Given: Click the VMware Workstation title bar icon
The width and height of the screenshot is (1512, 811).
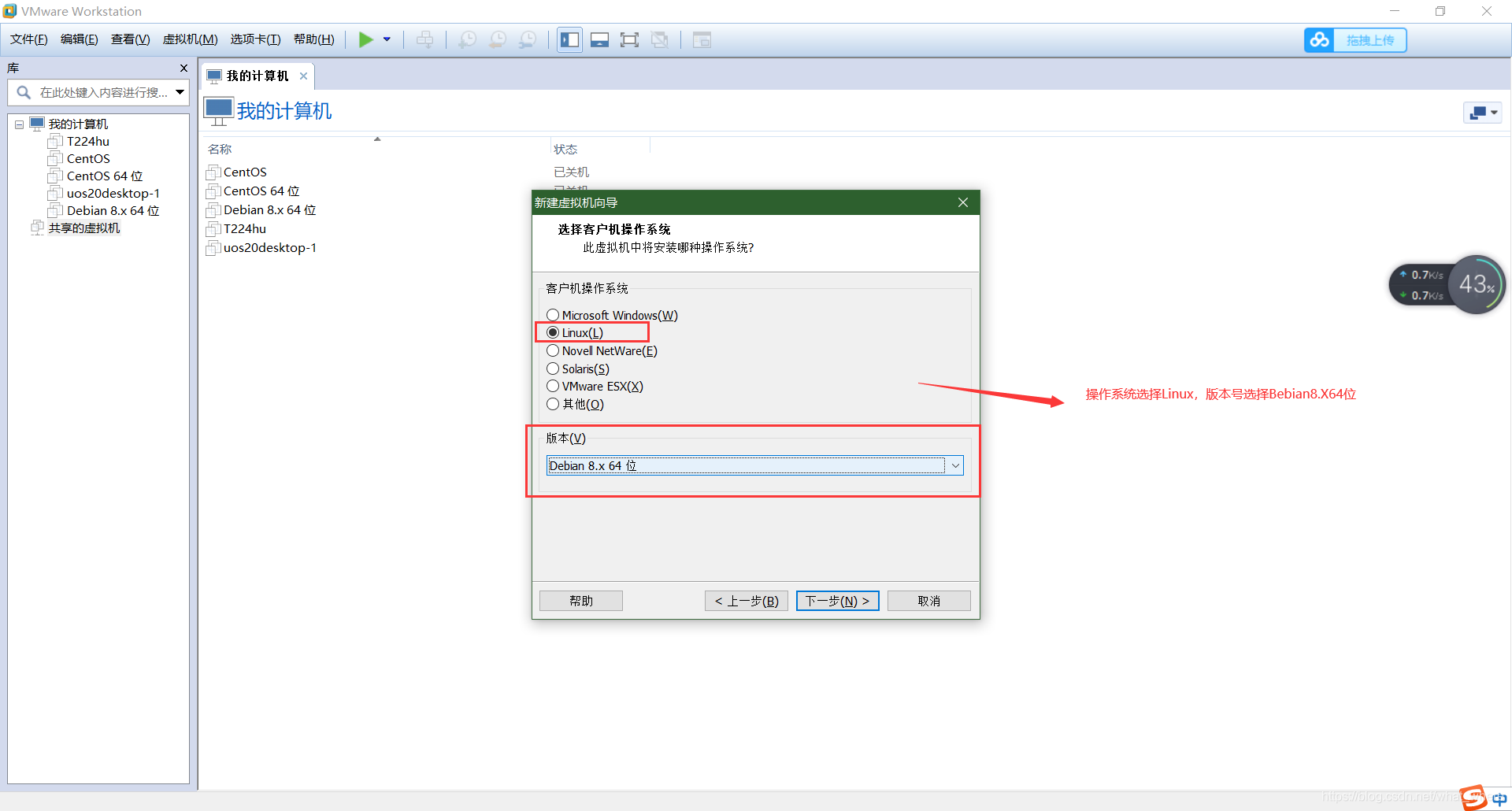Looking at the screenshot, I should 9,11.
